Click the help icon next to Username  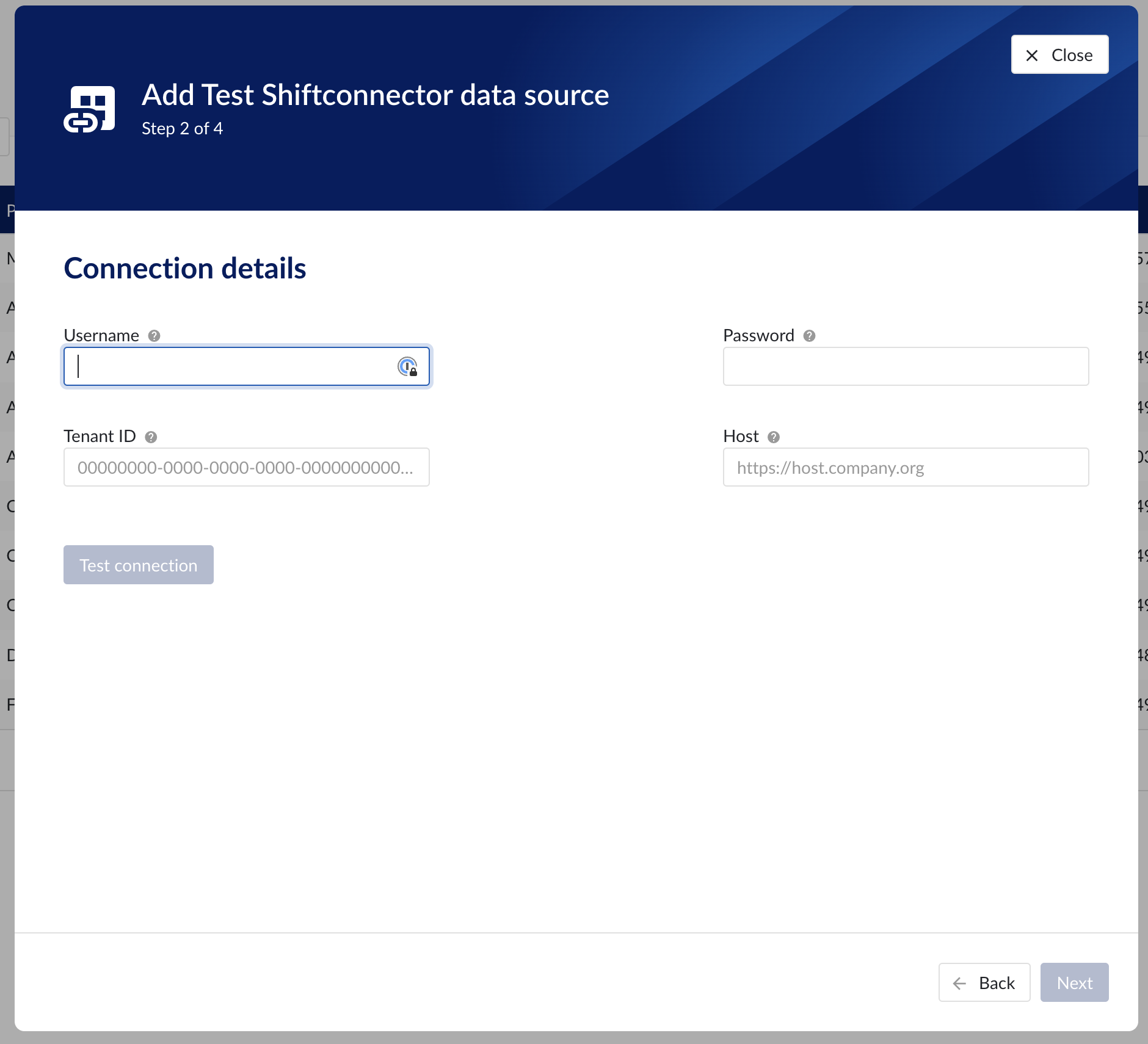[x=154, y=336]
